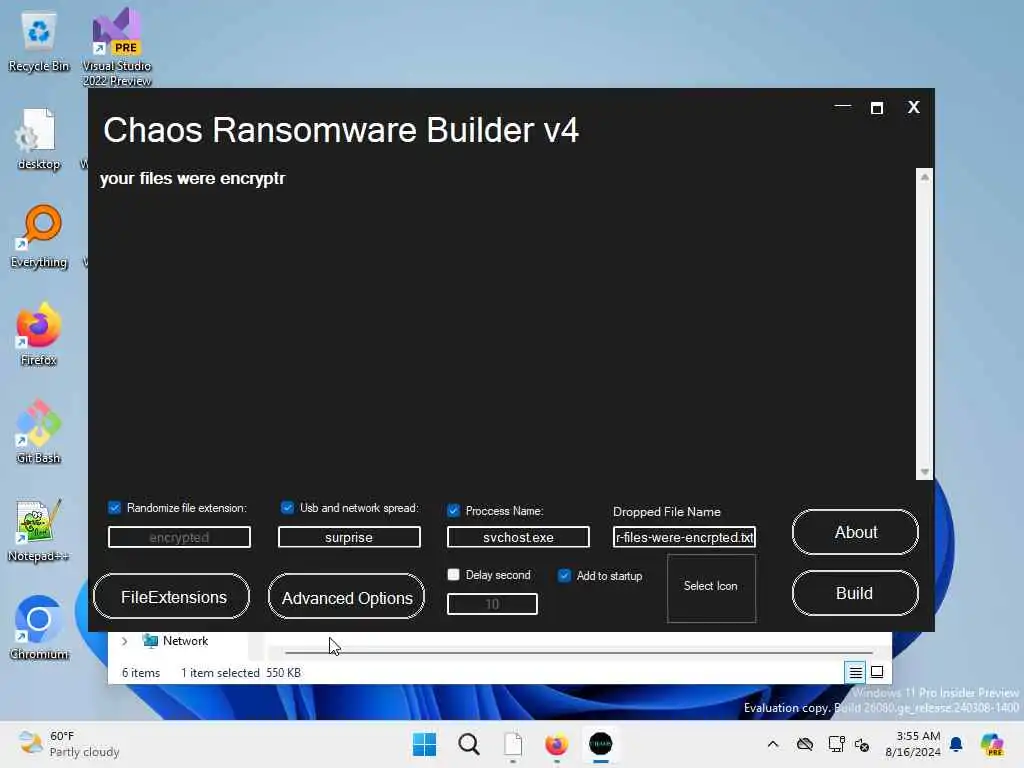Screen dimensions: 1024x768
Task: Launch the Everything search shortcut
Action: 39,236
